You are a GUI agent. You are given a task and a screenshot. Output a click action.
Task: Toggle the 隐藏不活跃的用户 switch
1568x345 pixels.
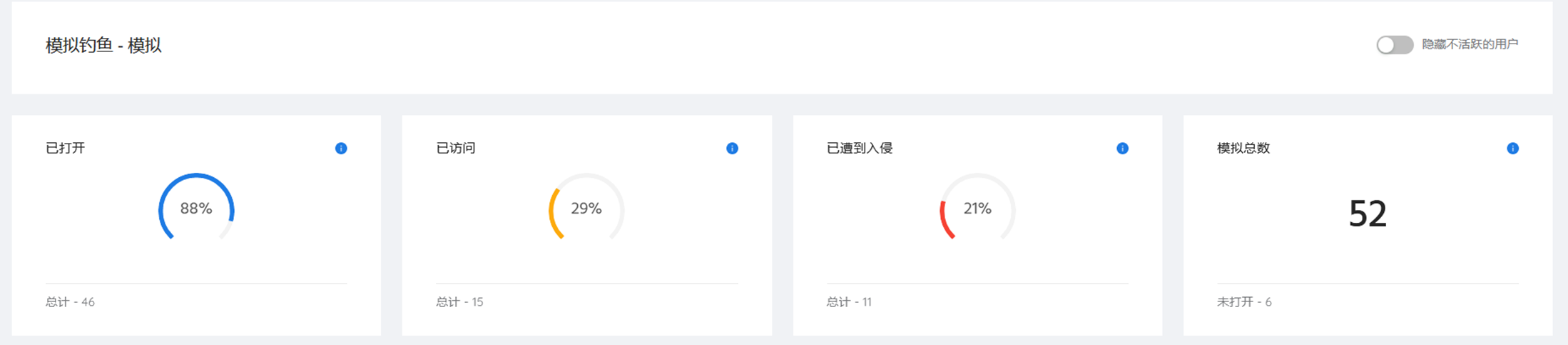coord(1394,45)
